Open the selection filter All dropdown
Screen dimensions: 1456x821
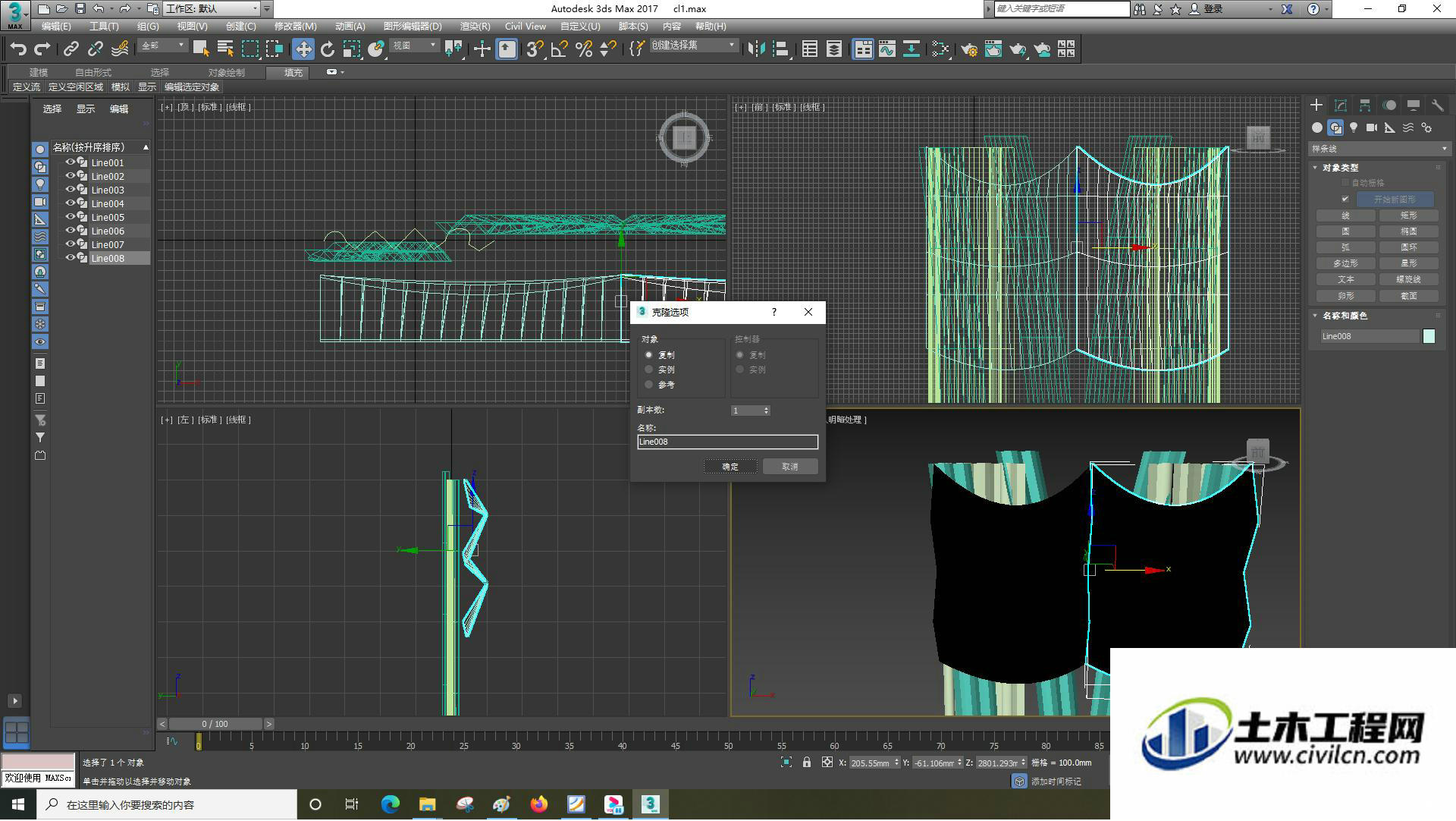[162, 46]
